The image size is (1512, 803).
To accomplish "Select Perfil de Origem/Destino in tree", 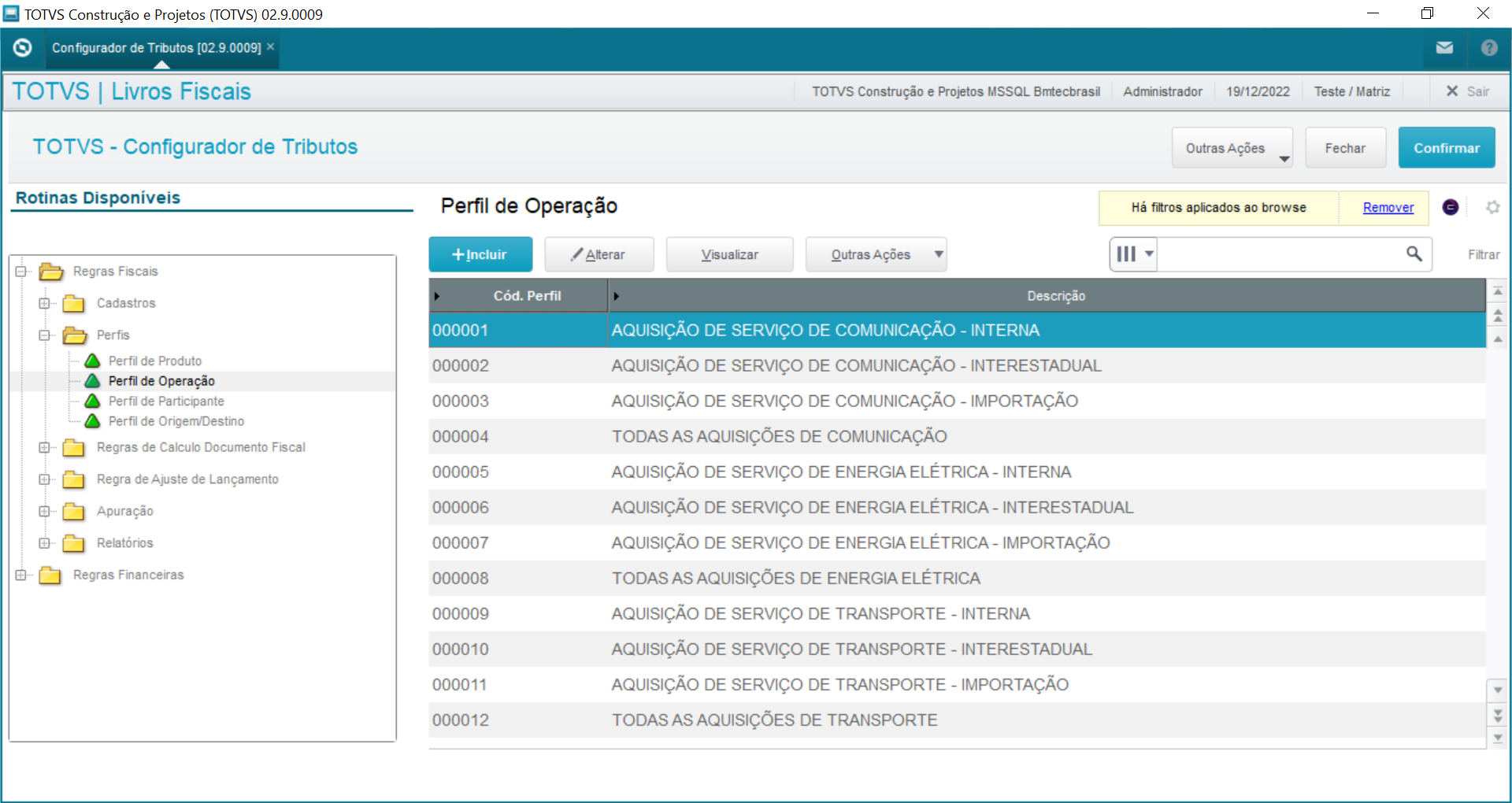I will [x=176, y=421].
